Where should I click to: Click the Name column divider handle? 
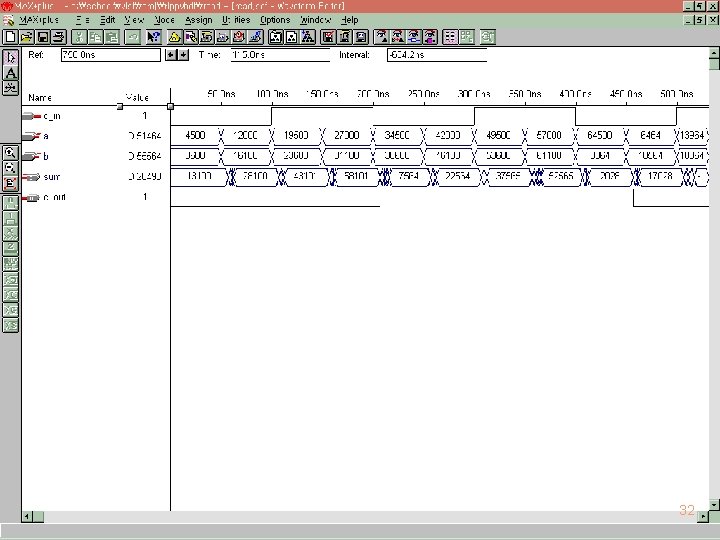[120, 107]
